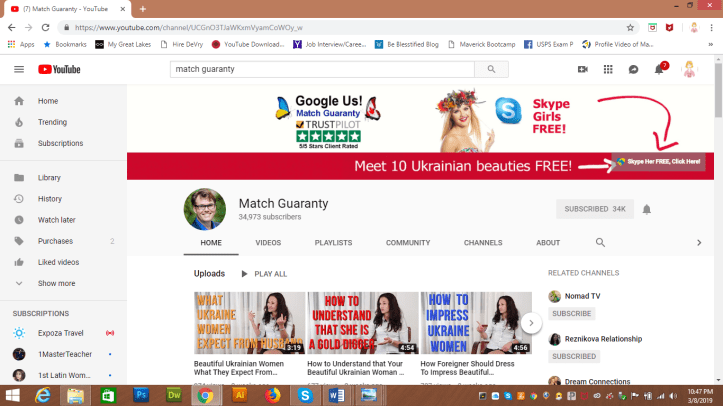
Task: Switch to the COMMUNITY tab
Action: pyautogui.click(x=408, y=242)
